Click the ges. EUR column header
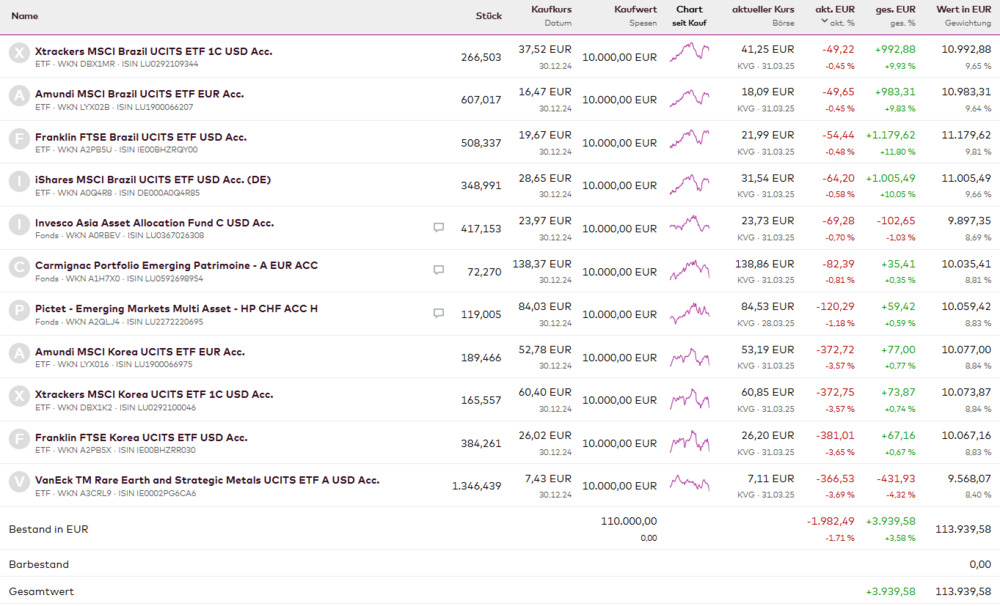Screen dimensions: 1000x606 [x=895, y=9]
